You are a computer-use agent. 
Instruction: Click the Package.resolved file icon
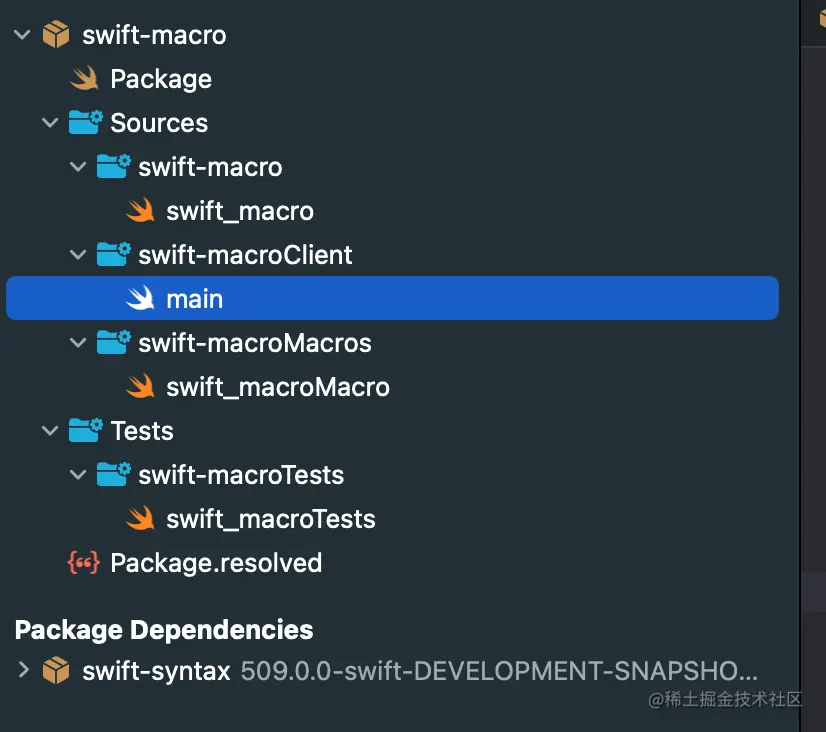point(84,563)
